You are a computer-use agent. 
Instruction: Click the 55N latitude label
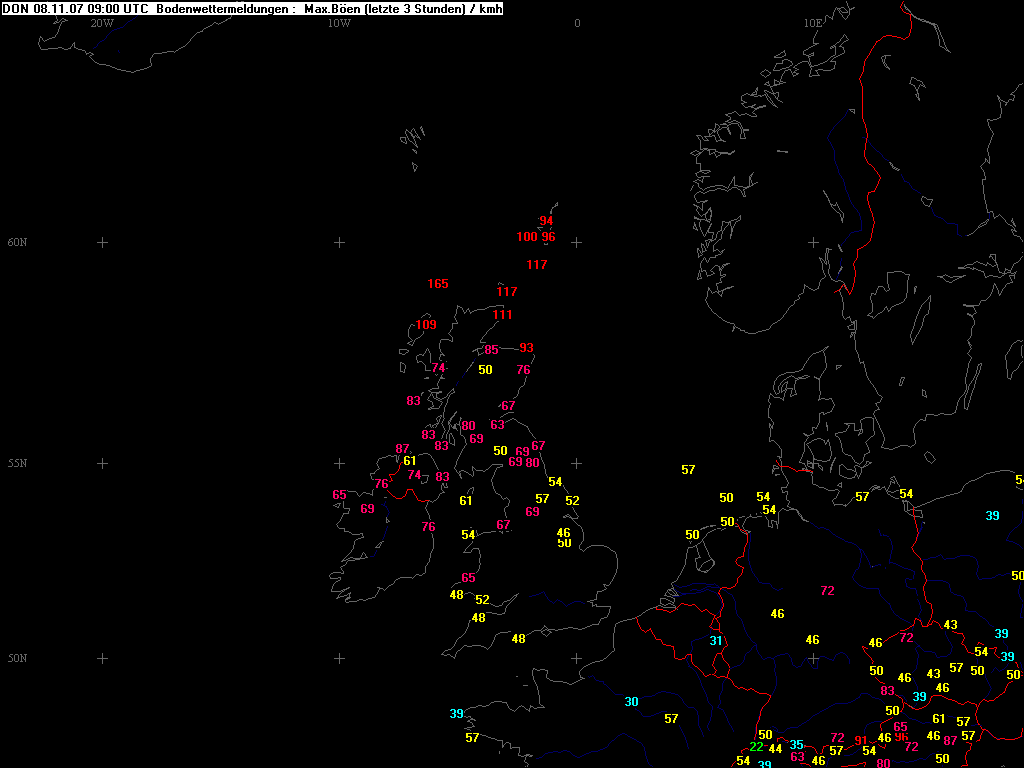[17, 464]
